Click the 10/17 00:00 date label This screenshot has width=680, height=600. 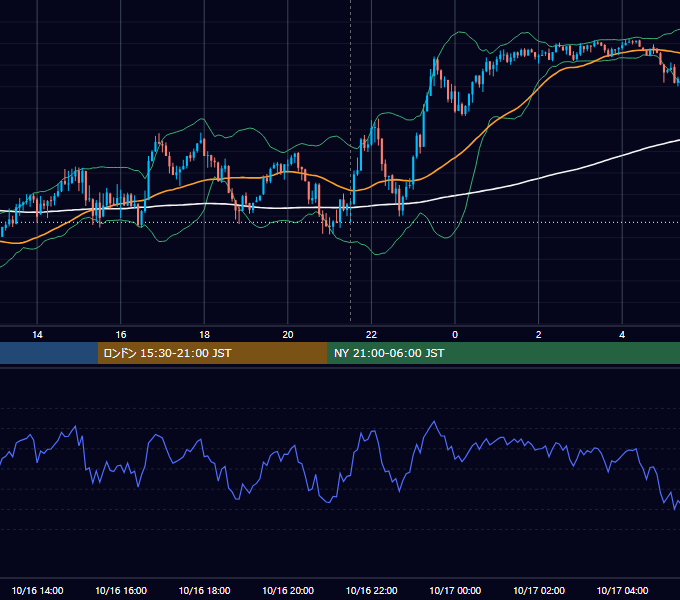[455, 590]
